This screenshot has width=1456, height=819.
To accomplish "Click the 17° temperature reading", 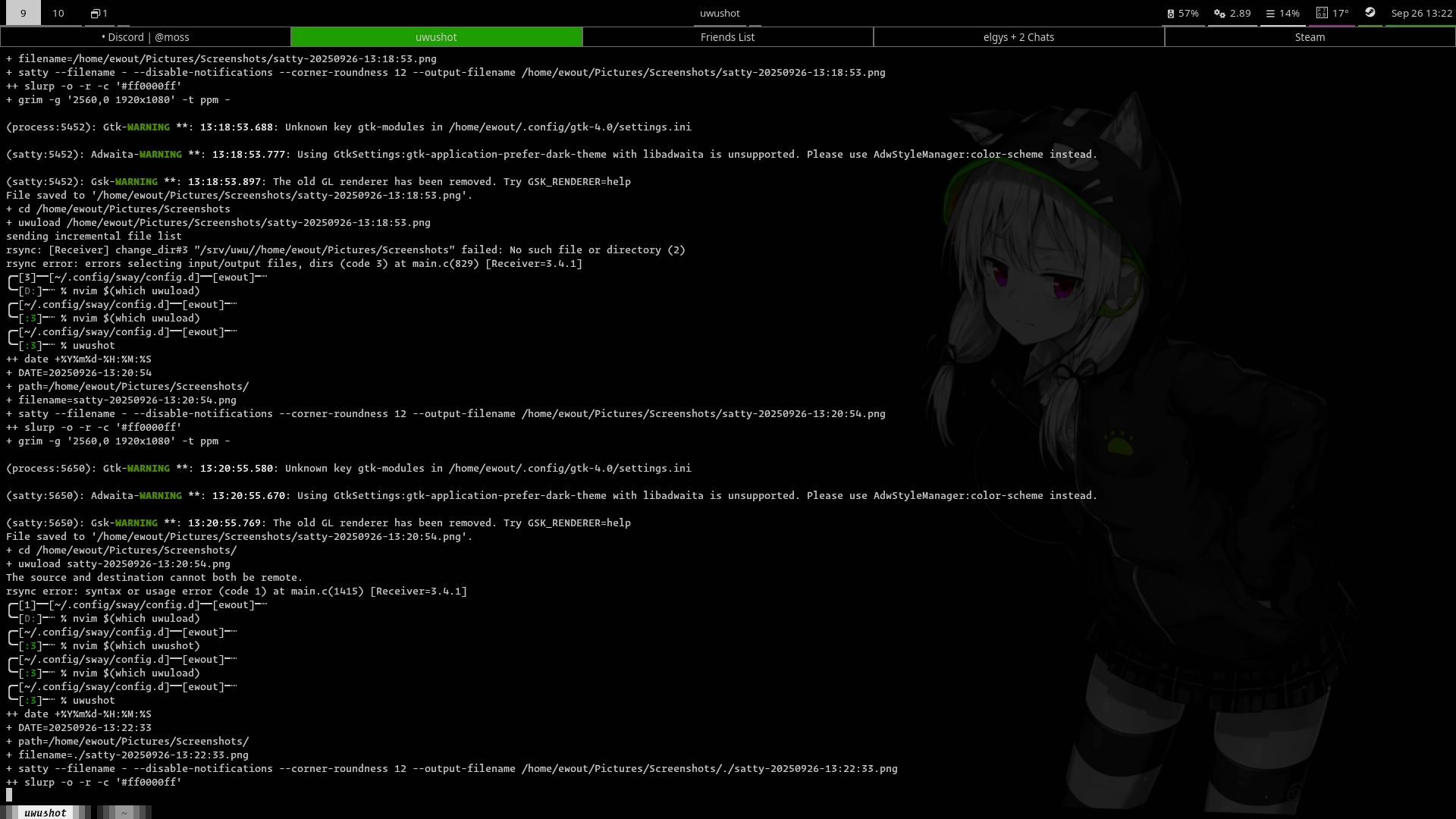I will [1341, 13].
